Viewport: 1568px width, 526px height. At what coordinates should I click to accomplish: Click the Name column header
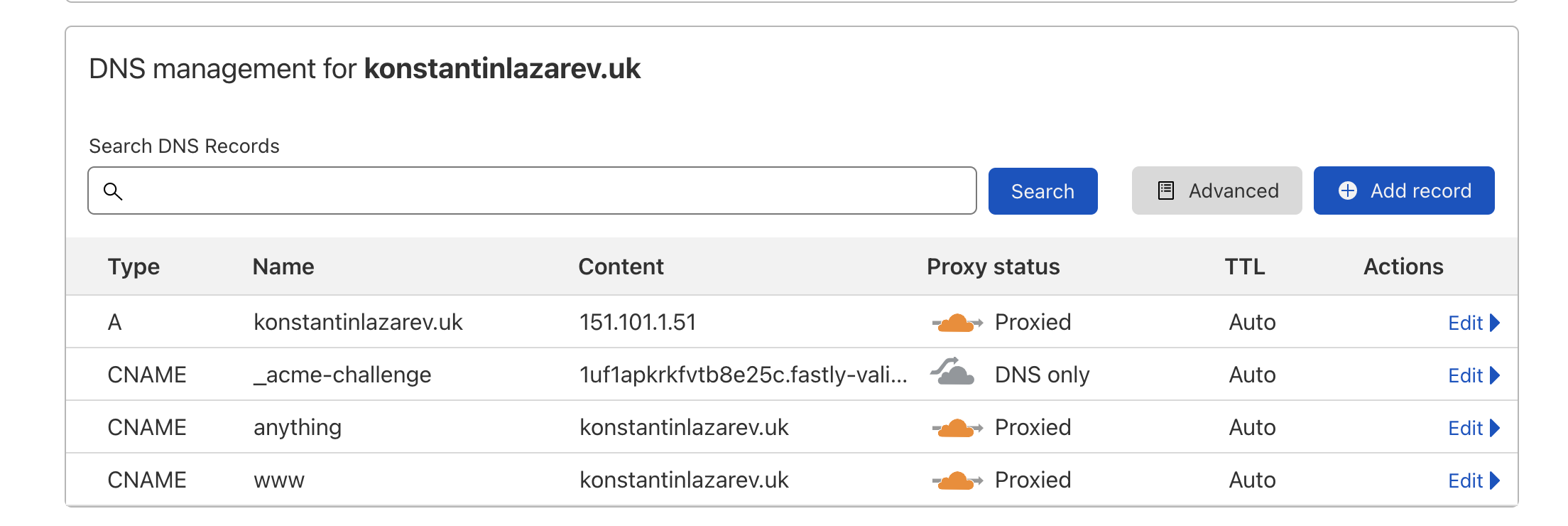pyautogui.click(x=283, y=267)
